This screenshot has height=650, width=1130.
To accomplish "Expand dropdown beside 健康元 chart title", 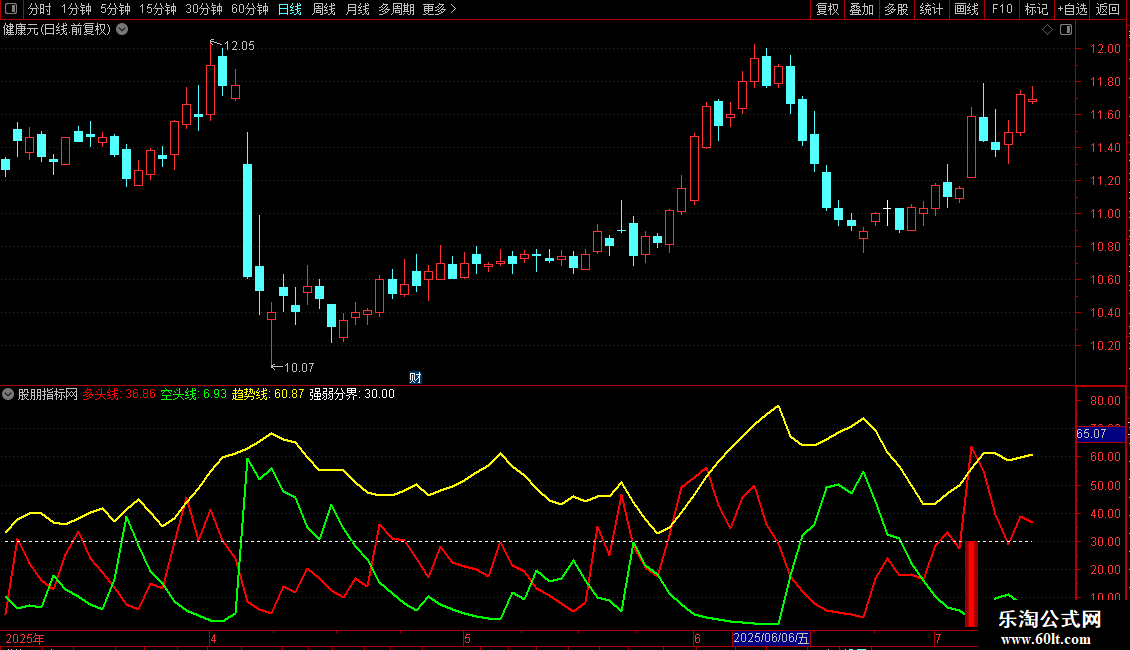I will coord(123,29).
